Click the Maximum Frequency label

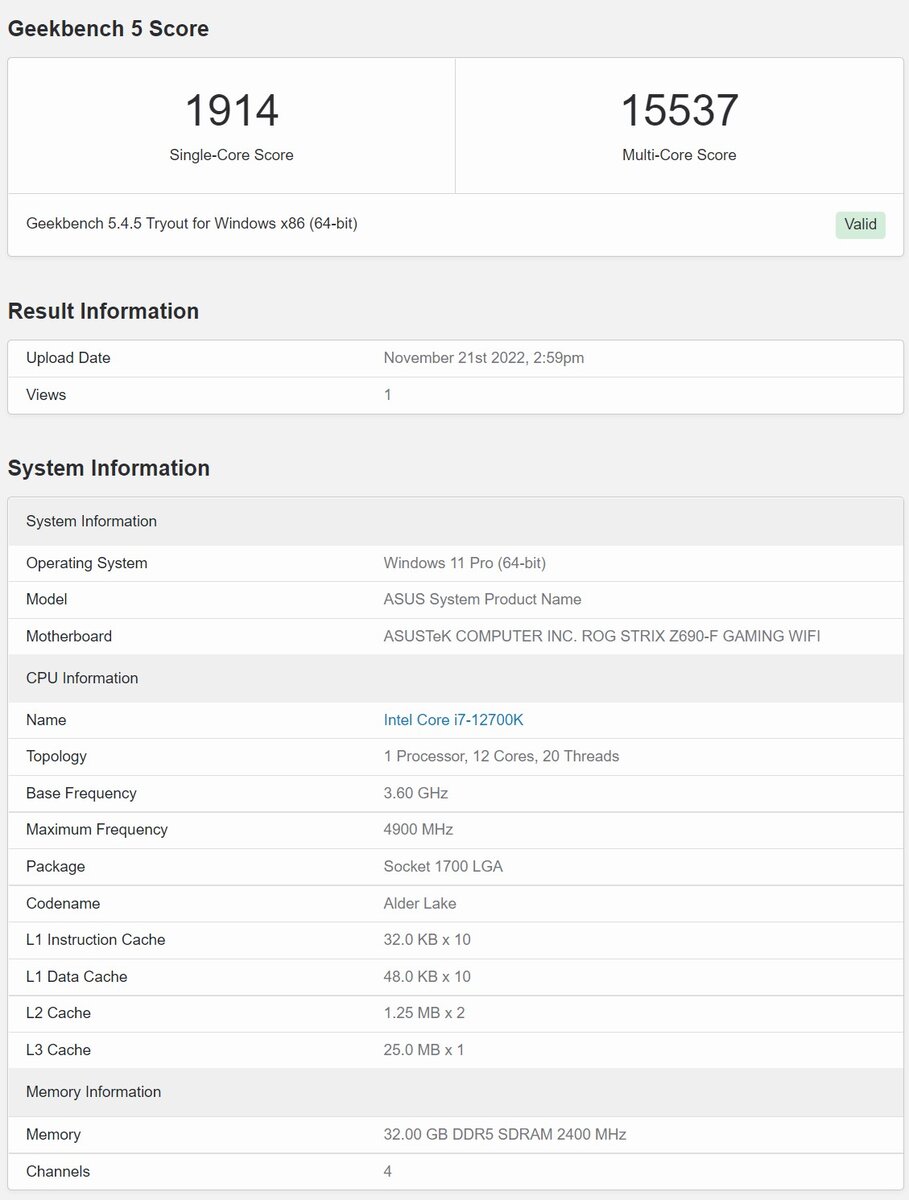pyautogui.click(x=97, y=829)
